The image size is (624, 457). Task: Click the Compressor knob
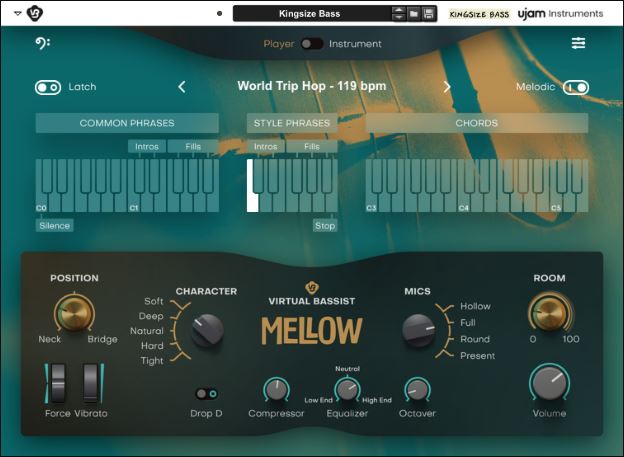click(x=276, y=390)
